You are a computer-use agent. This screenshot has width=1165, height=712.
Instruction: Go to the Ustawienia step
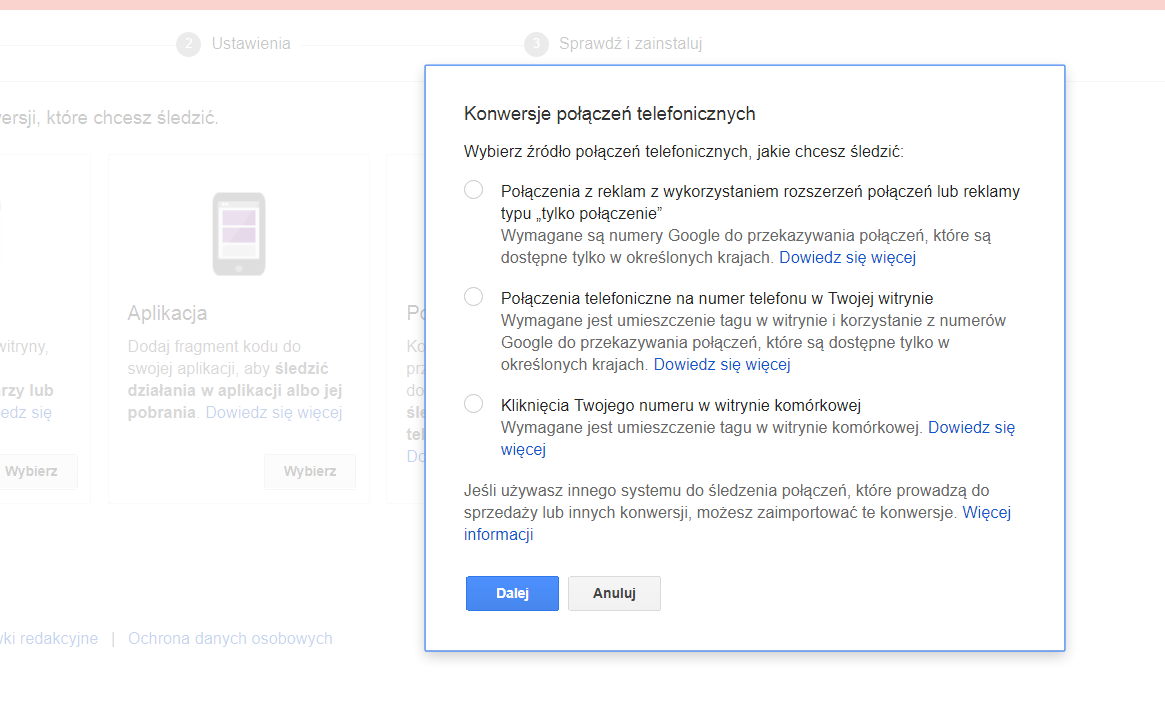point(251,44)
